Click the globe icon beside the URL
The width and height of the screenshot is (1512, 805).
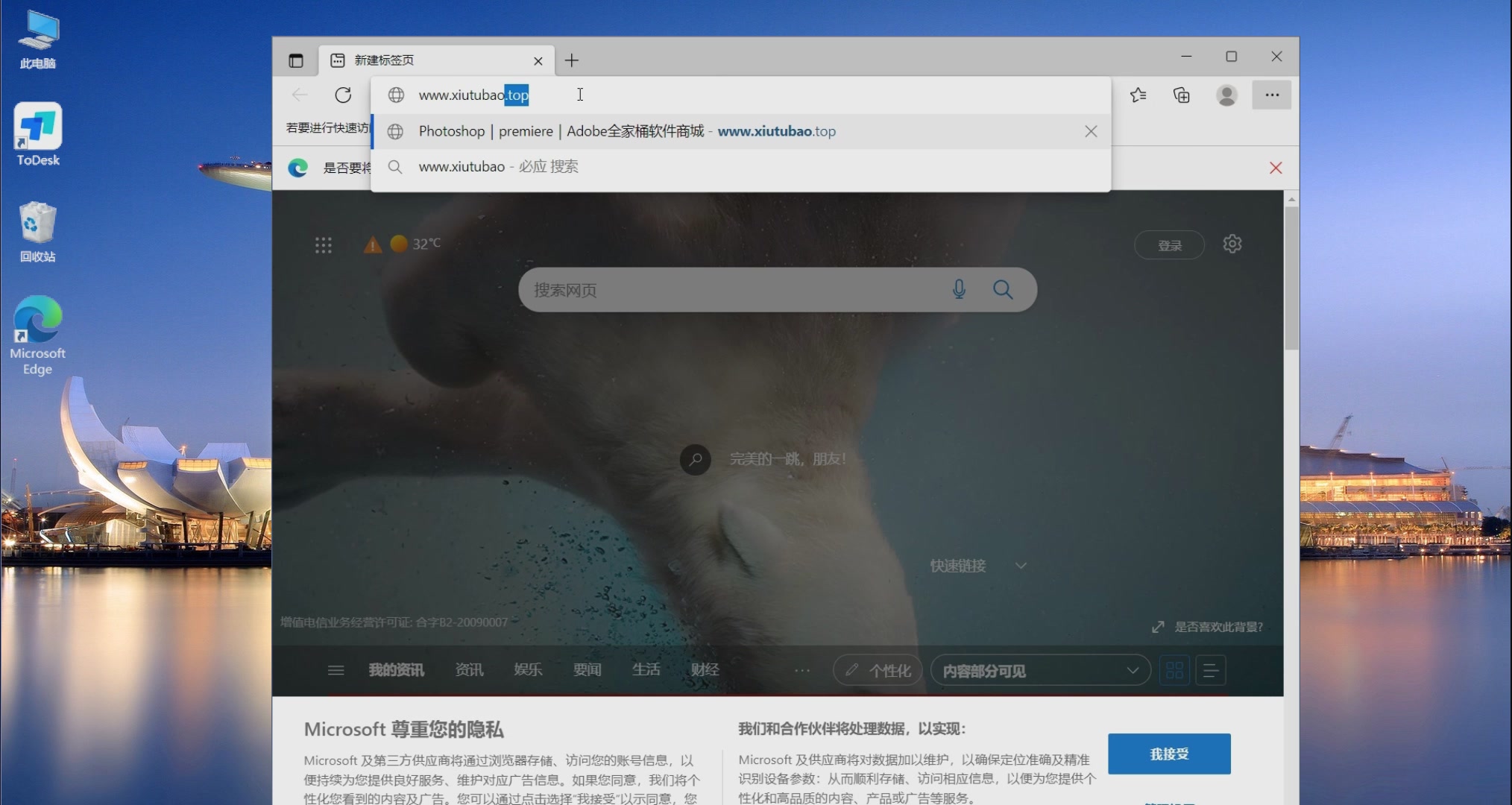[x=396, y=95]
